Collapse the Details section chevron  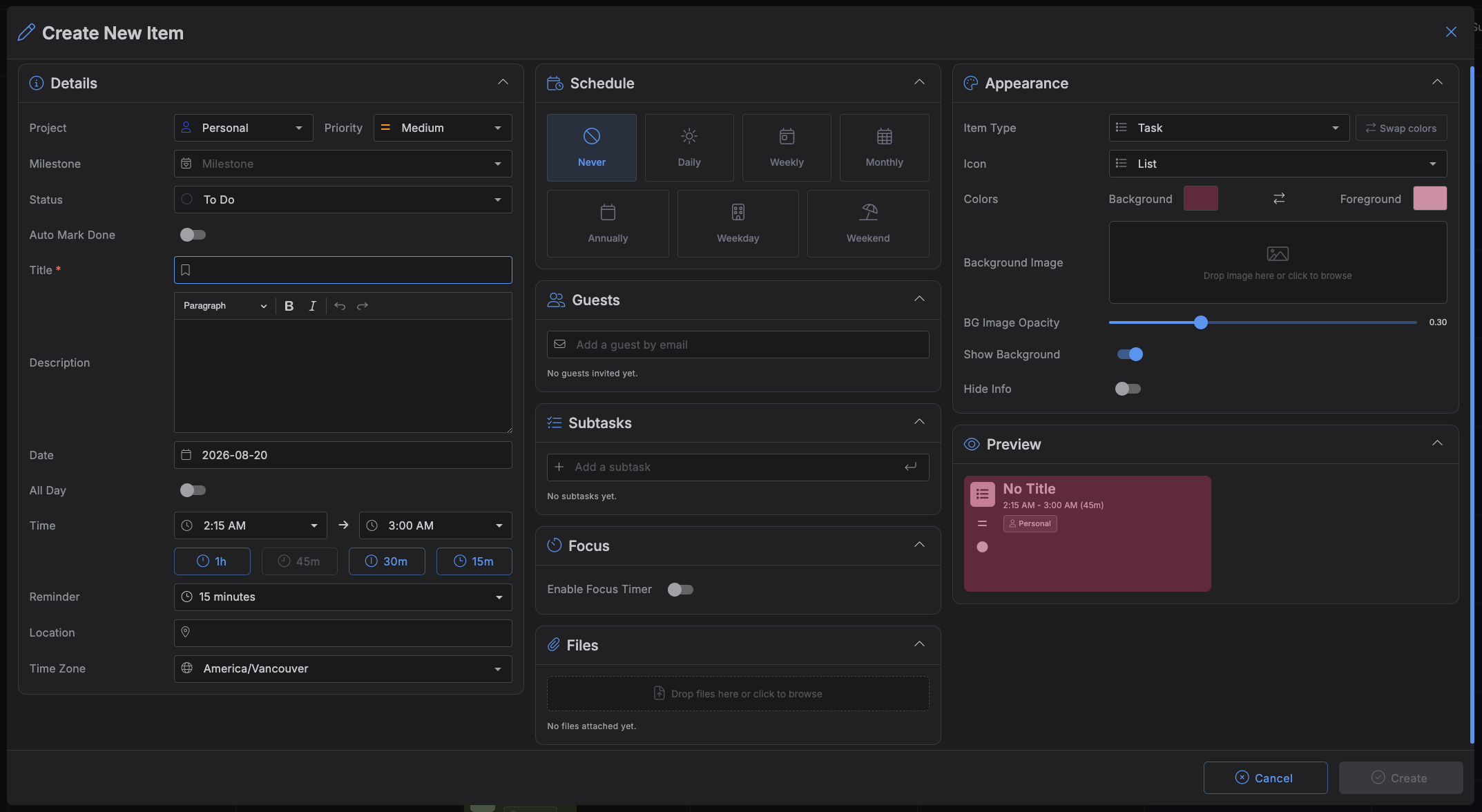(503, 82)
